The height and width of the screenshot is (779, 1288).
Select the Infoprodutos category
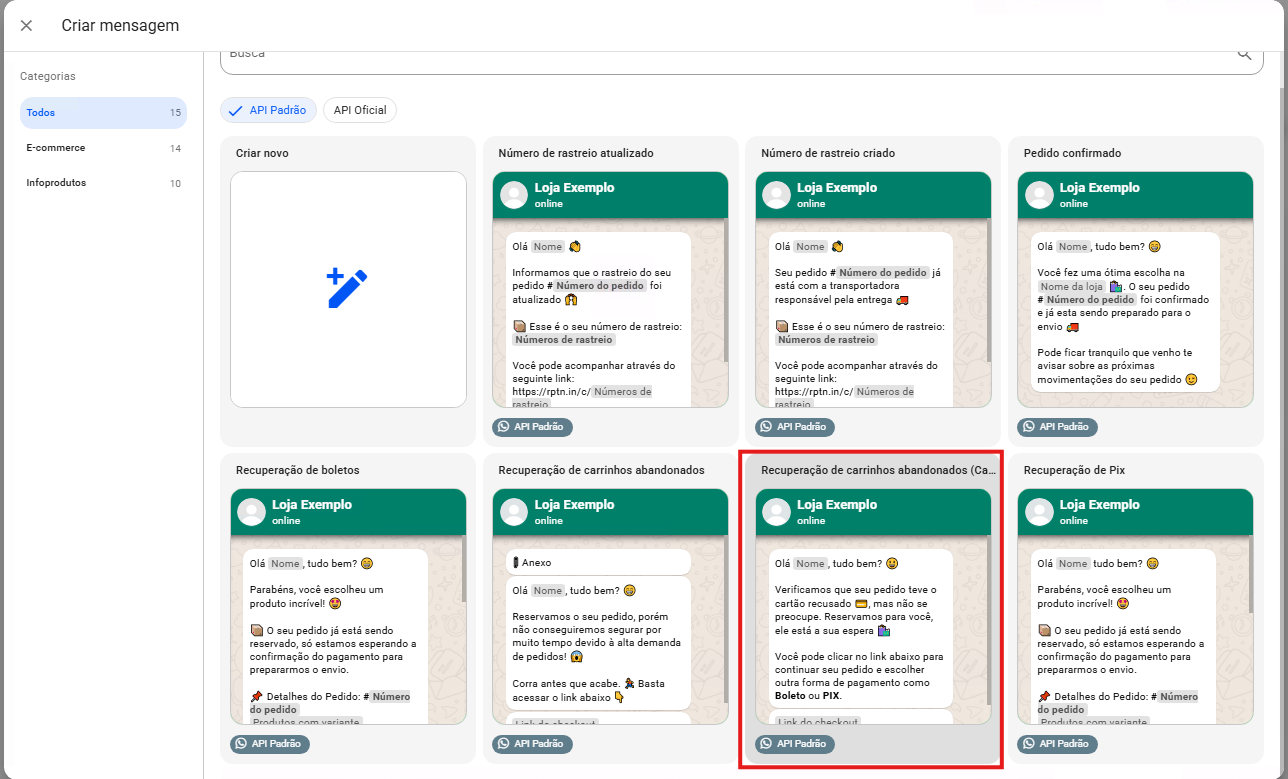[x=103, y=183]
